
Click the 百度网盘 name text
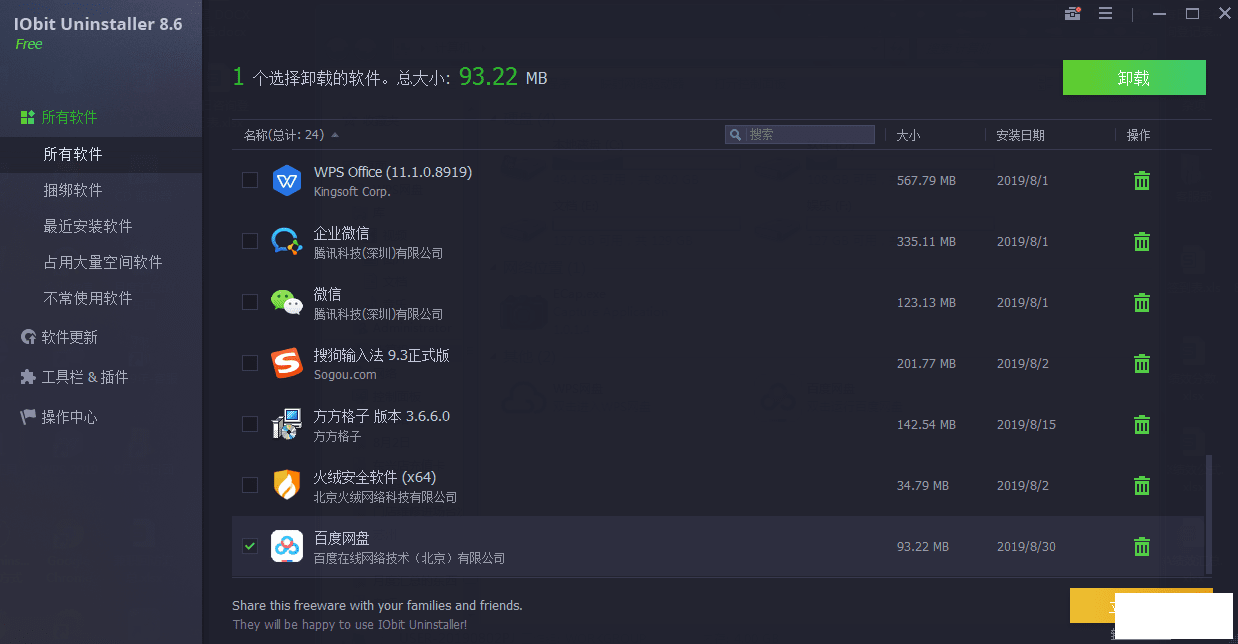pyautogui.click(x=341, y=538)
